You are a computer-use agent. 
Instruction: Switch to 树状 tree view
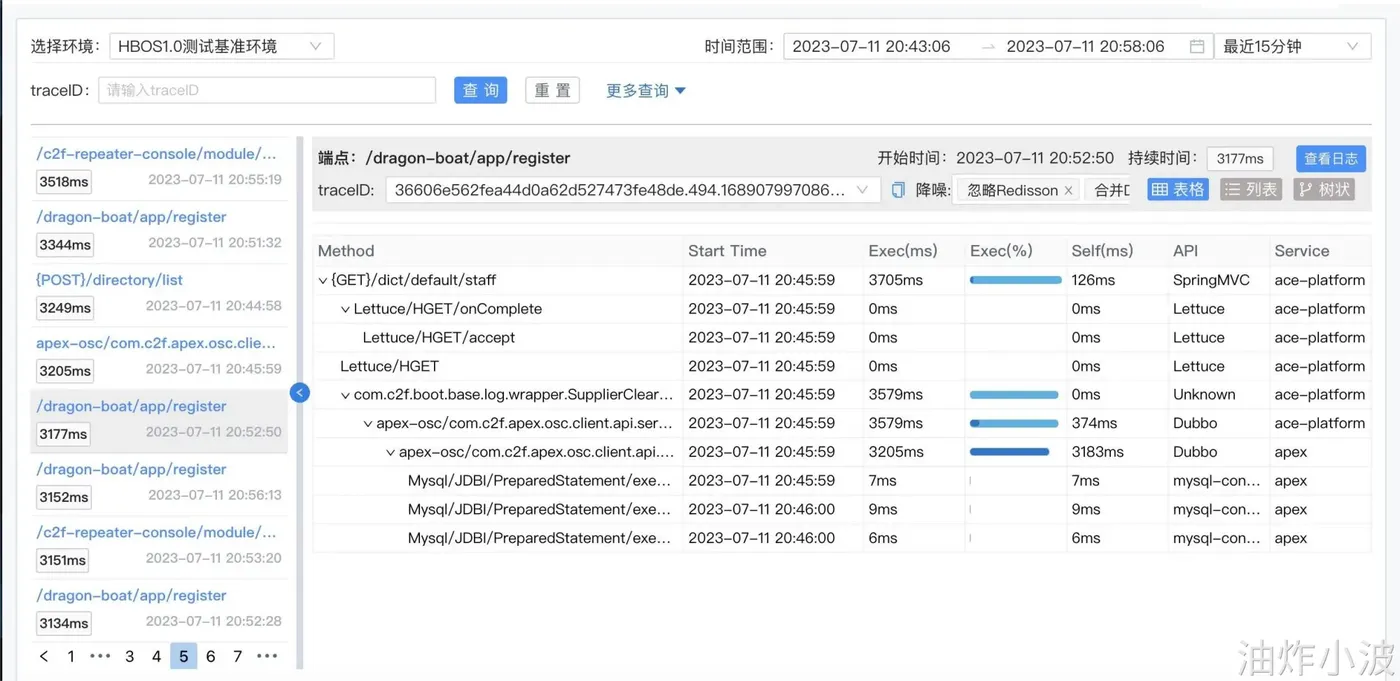coord(1324,189)
